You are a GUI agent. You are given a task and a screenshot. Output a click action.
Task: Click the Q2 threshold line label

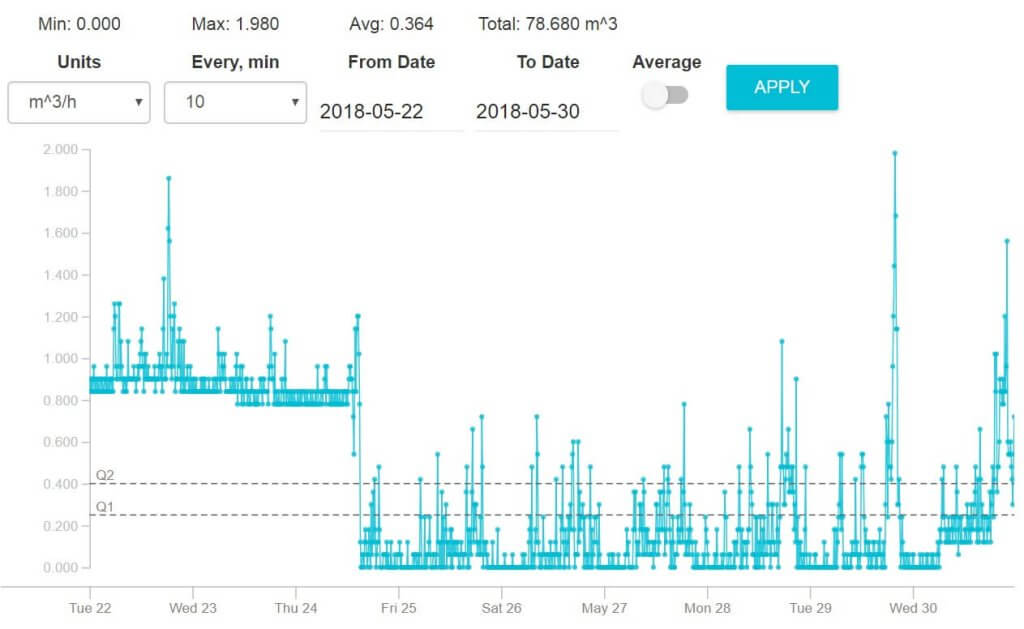105,475
